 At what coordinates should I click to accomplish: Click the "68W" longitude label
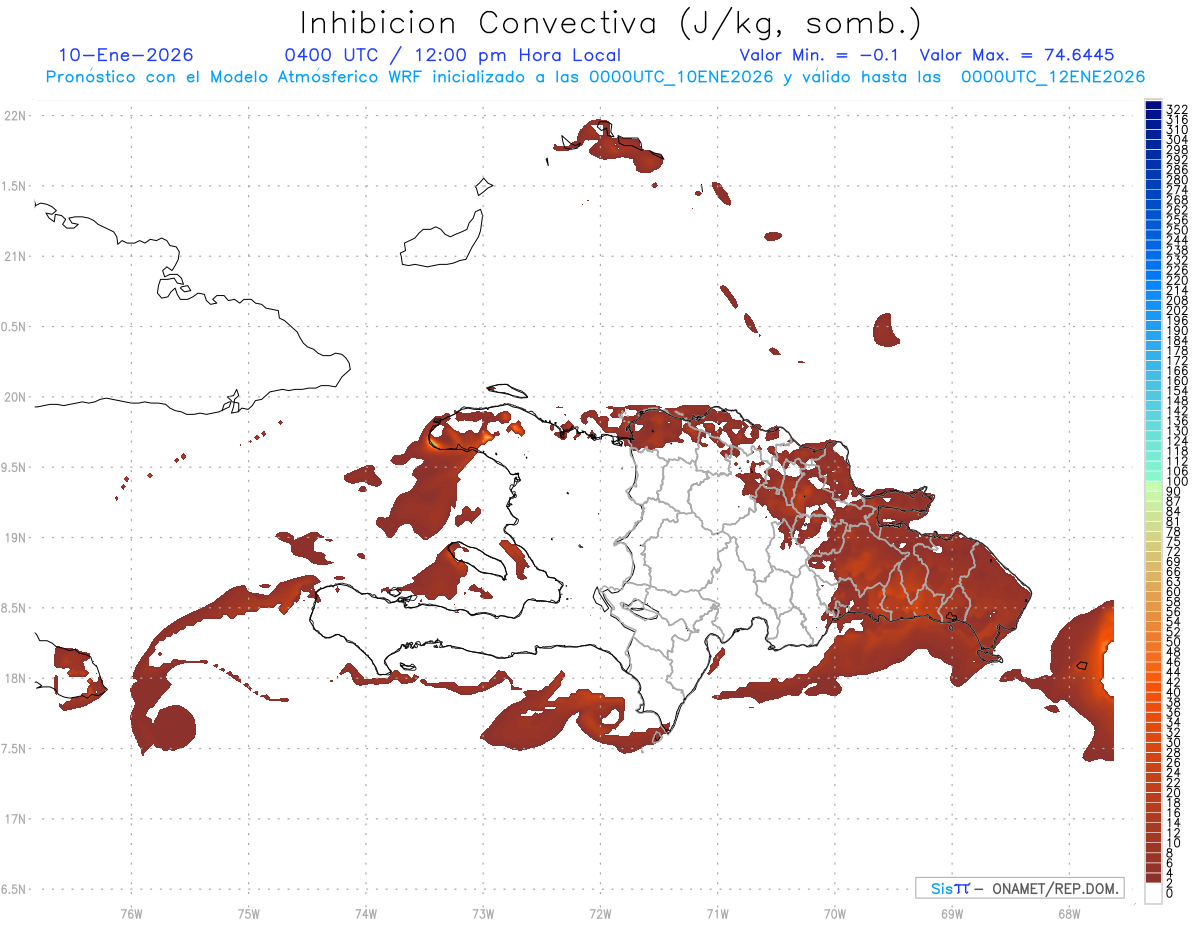pos(1069,913)
